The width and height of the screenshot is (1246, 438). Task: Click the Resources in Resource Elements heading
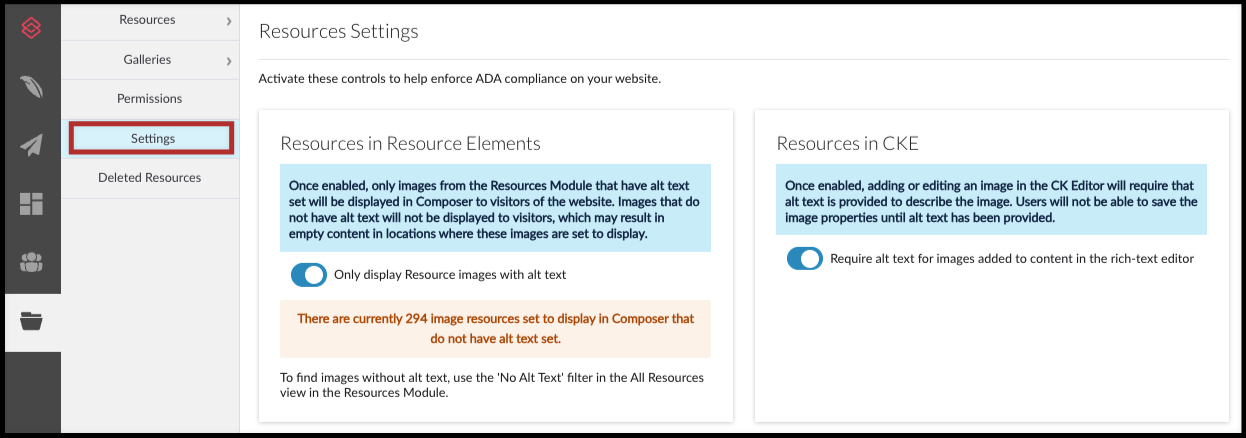410,144
